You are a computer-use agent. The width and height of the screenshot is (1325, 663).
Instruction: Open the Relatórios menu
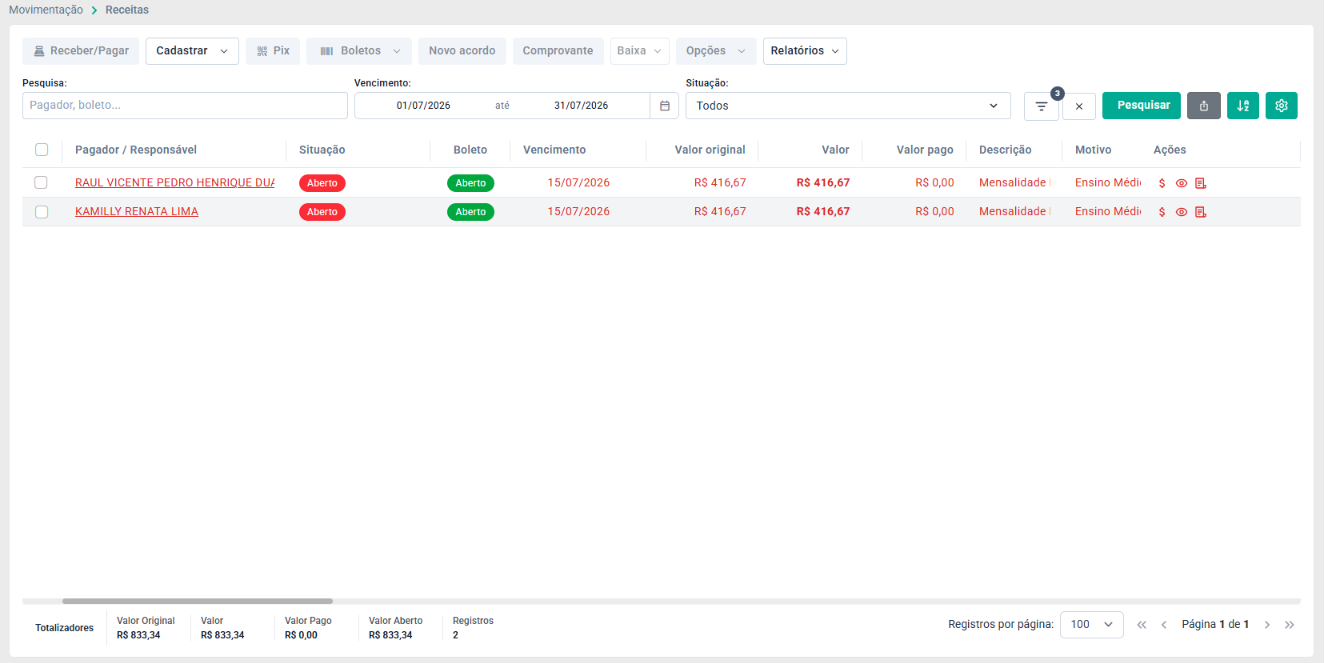tap(805, 51)
